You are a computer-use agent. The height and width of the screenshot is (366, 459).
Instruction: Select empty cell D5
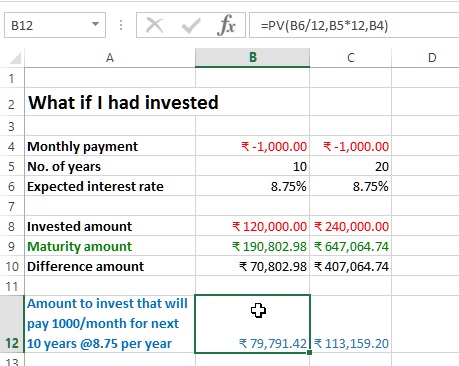425,166
